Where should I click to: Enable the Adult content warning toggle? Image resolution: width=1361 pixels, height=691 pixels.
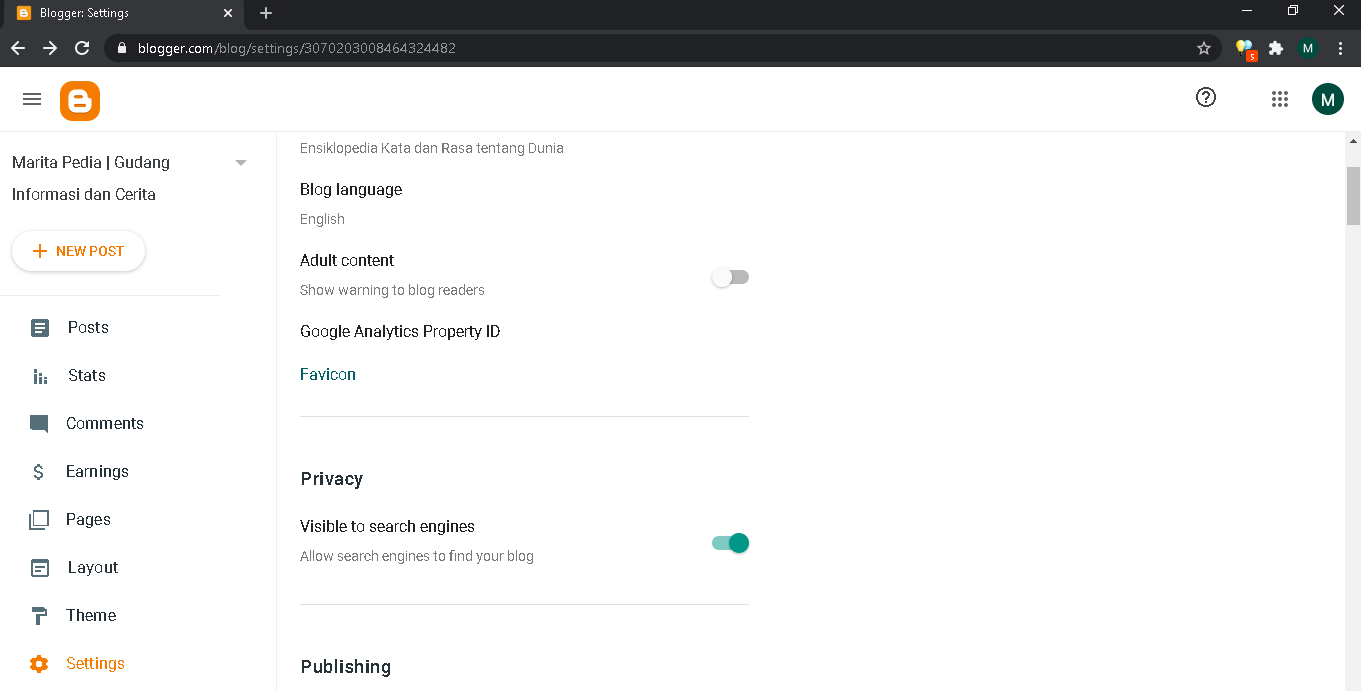point(730,277)
